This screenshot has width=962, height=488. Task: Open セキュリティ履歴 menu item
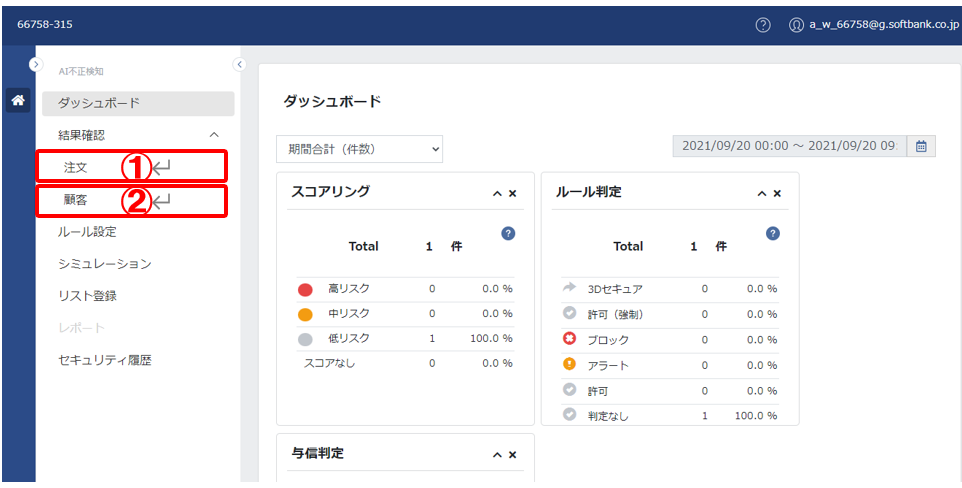coord(105,360)
